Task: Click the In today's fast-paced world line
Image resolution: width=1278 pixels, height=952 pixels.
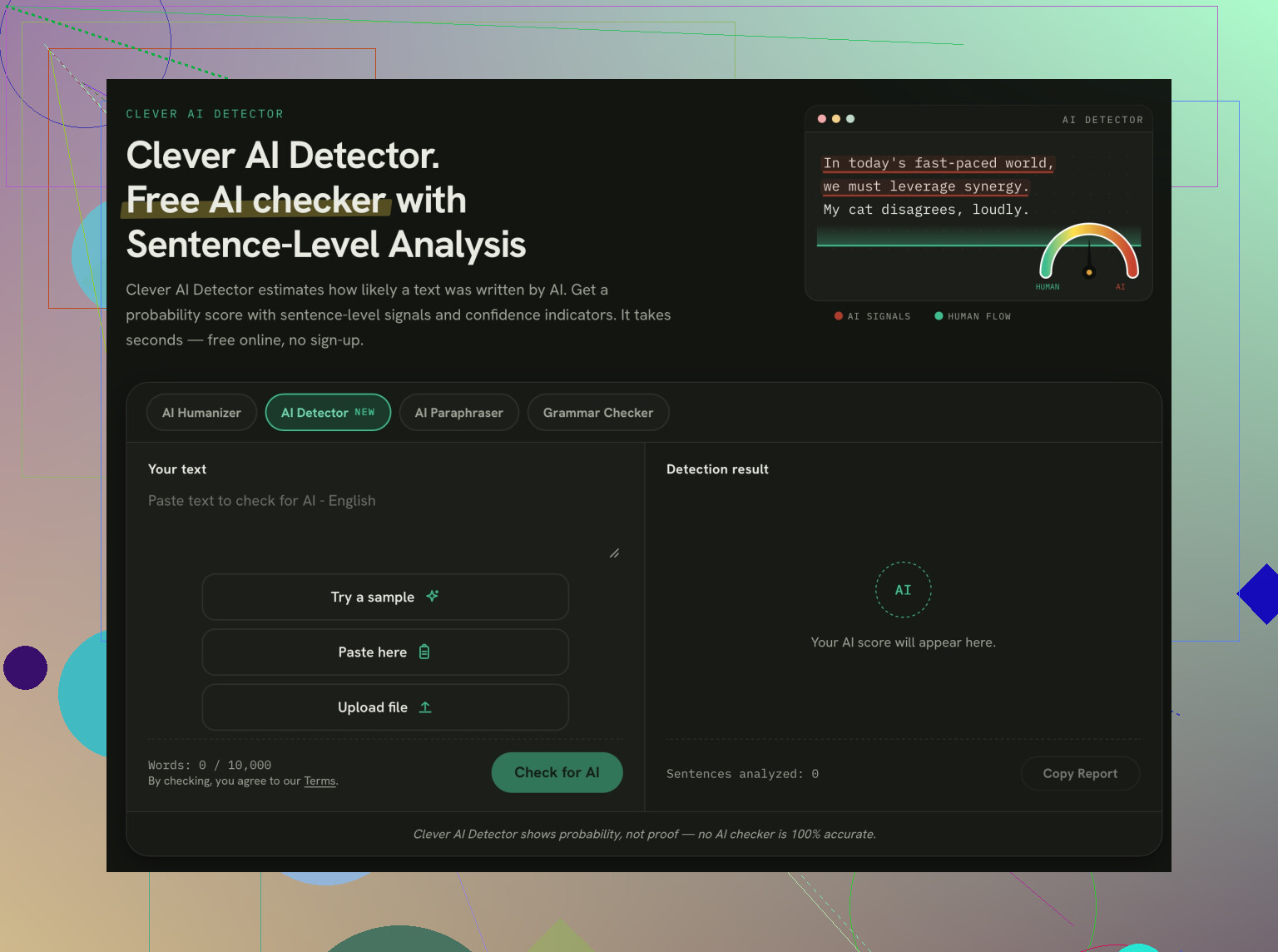Action: click(x=939, y=163)
